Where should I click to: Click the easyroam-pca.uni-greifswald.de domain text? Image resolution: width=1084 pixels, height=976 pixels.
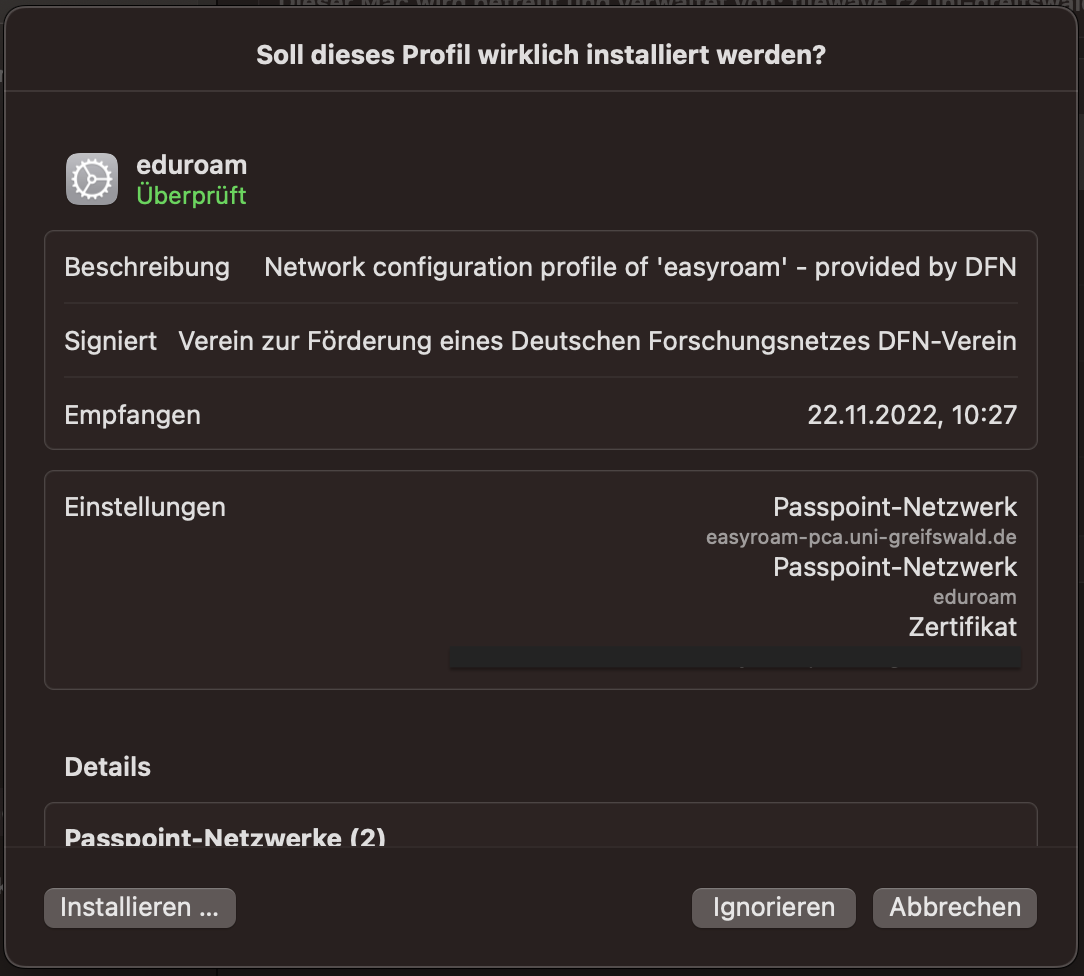point(860,538)
